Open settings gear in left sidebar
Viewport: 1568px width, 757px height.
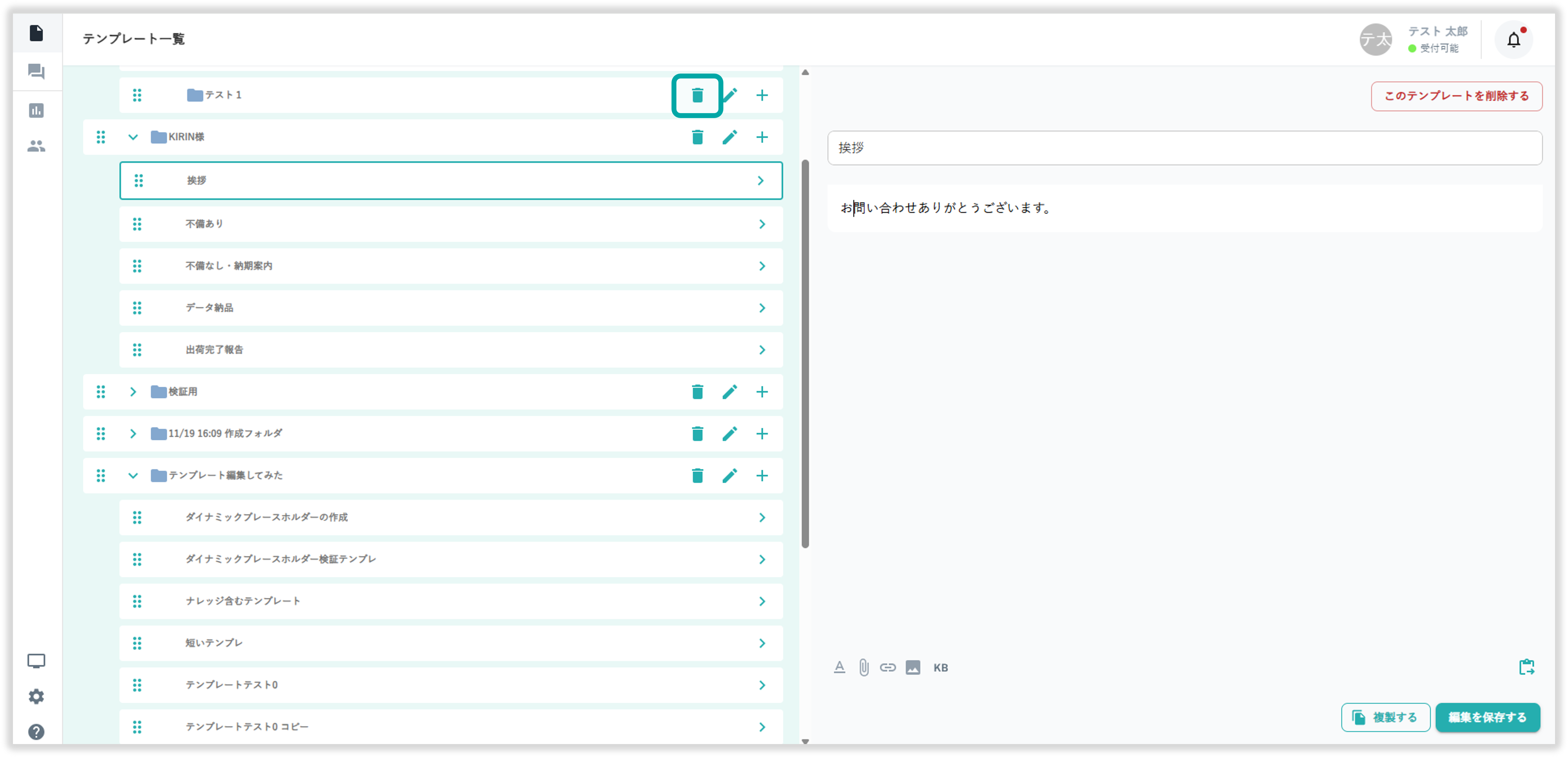[x=36, y=696]
